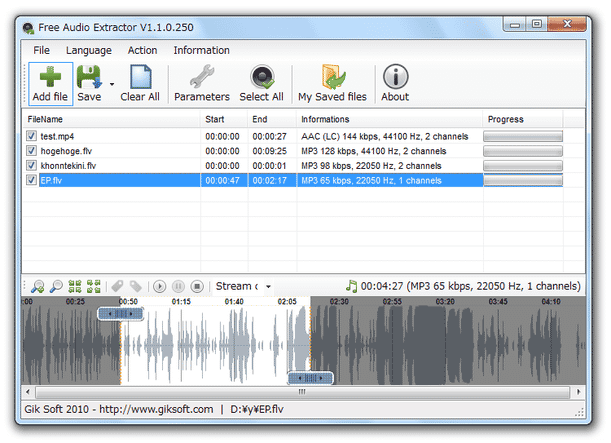Click hogehoge.flv end time 00:09:25
Screen dimensions: 611x443
[x=269, y=151]
